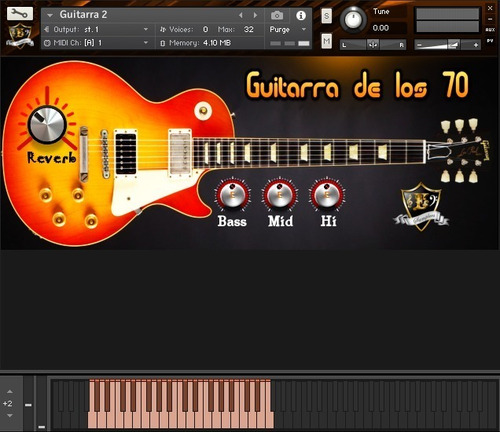Click the Max voices value 32
Screen dimensions: 500x432
point(249,30)
